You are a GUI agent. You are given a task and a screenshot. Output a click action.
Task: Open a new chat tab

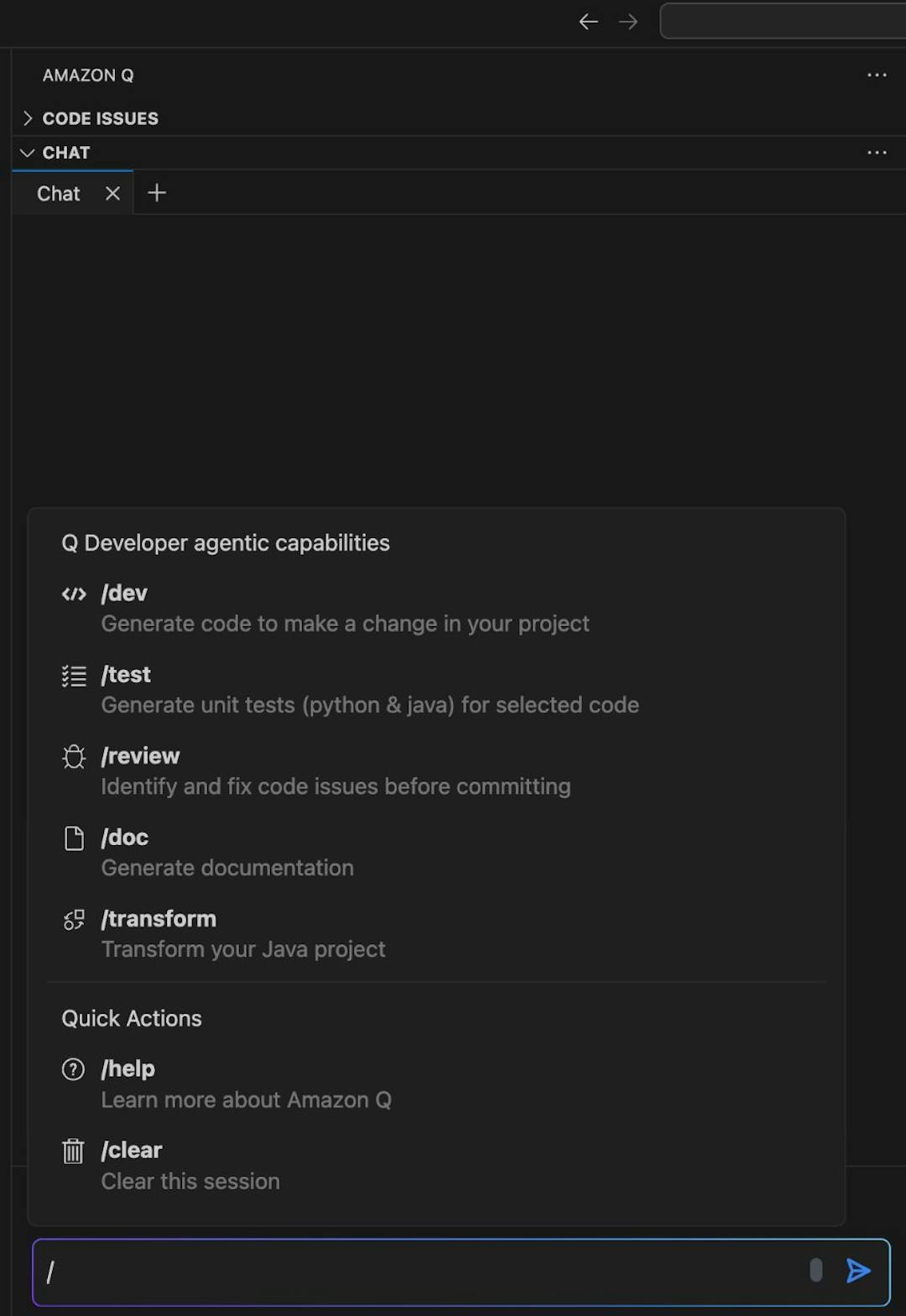coord(156,193)
